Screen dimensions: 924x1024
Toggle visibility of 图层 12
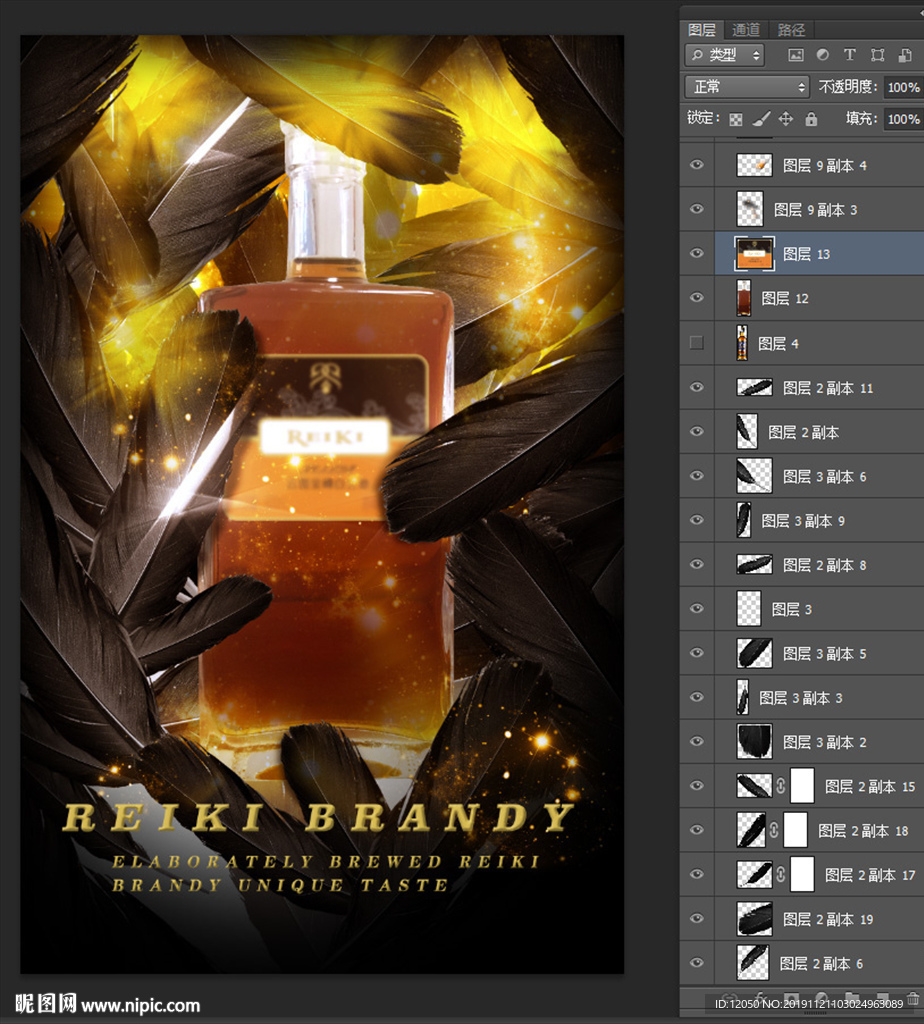[697, 298]
